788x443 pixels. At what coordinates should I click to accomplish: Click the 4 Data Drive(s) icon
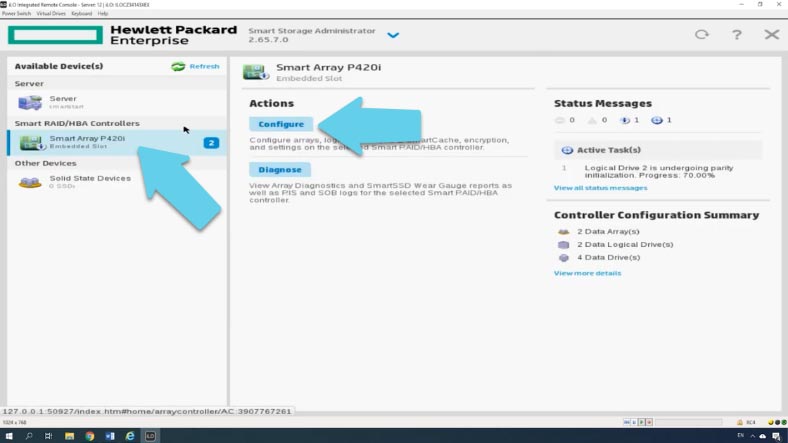tap(563, 258)
